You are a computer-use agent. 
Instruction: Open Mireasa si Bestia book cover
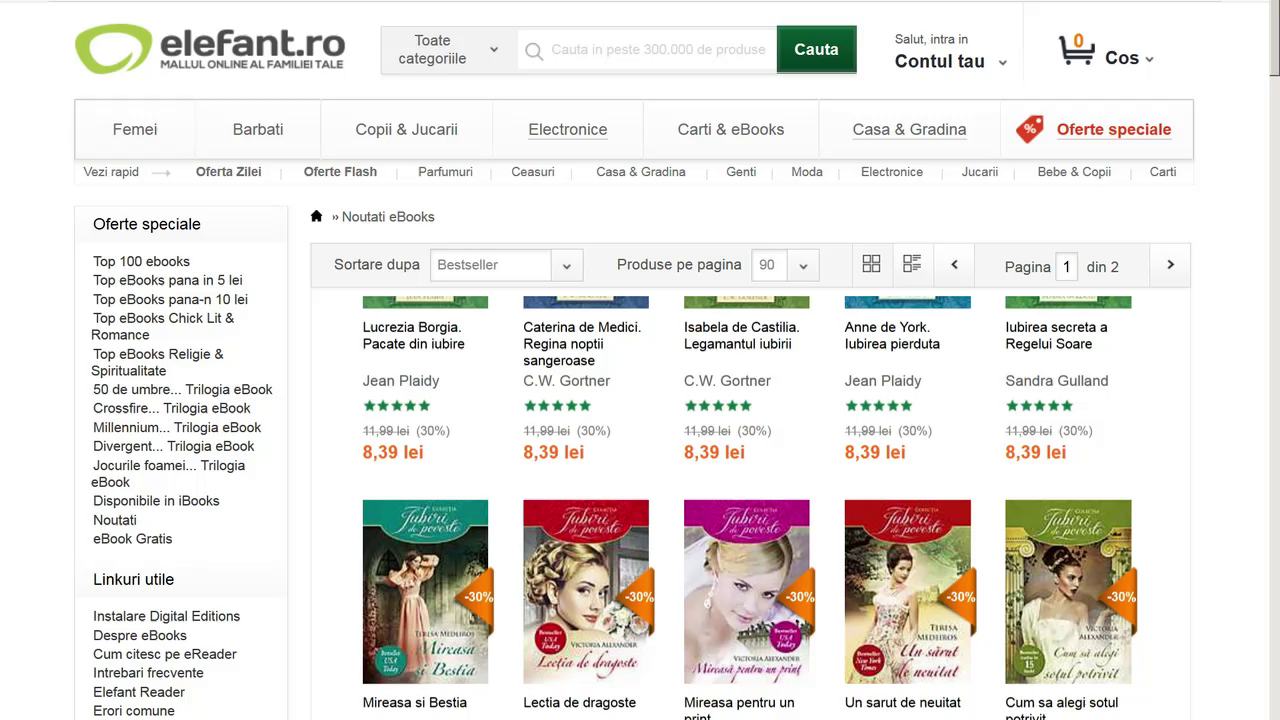point(425,592)
